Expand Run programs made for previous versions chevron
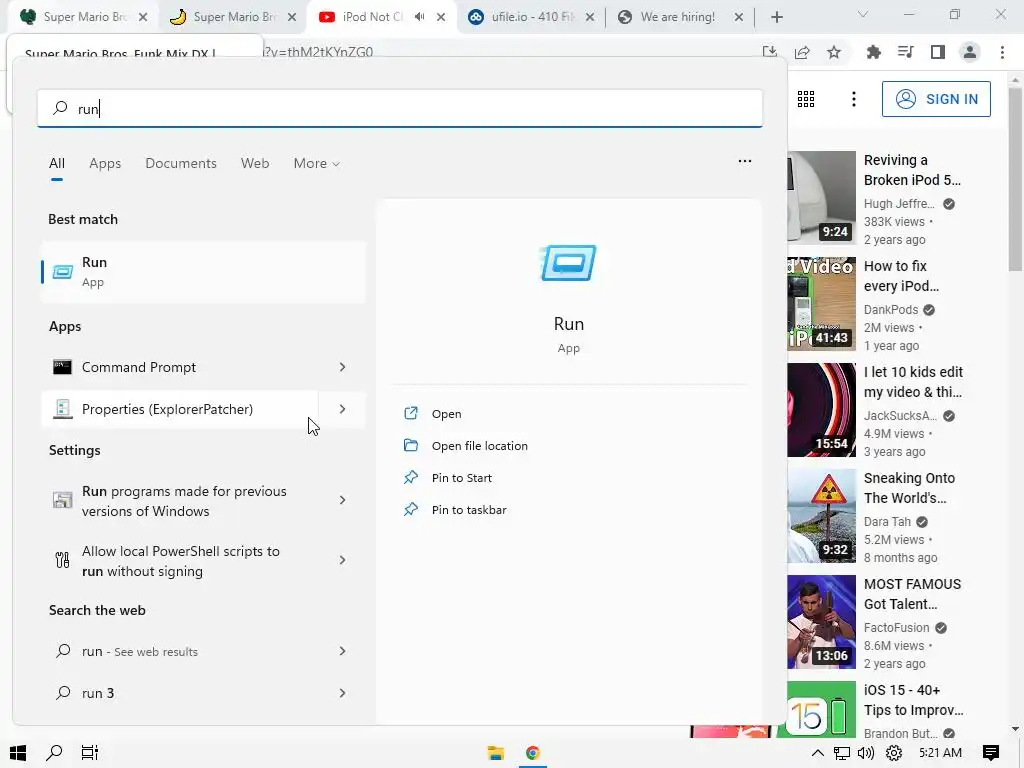The width and height of the screenshot is (1024, 768). click(342, 500)
